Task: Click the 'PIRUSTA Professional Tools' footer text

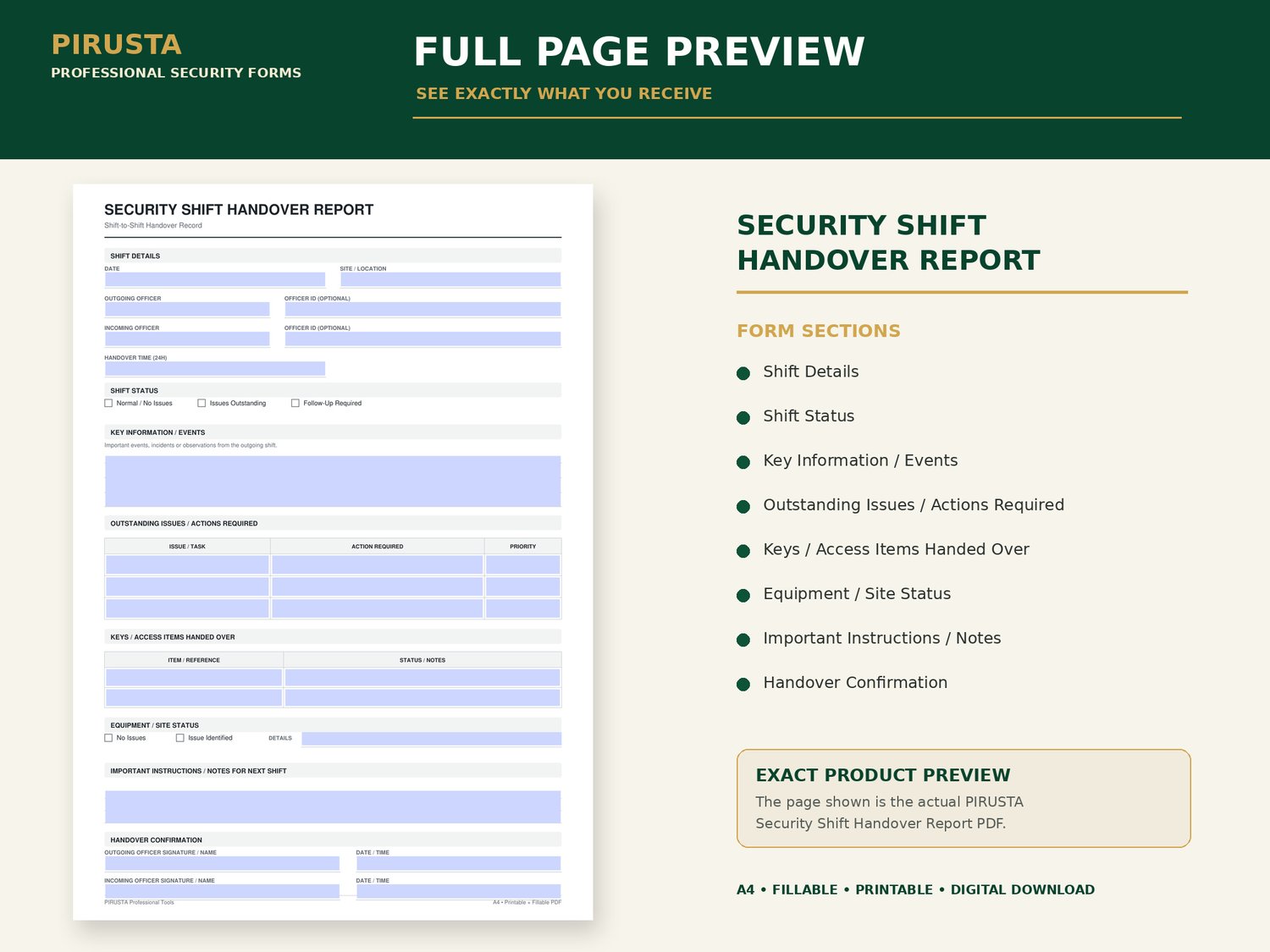Action: [139, 902]
